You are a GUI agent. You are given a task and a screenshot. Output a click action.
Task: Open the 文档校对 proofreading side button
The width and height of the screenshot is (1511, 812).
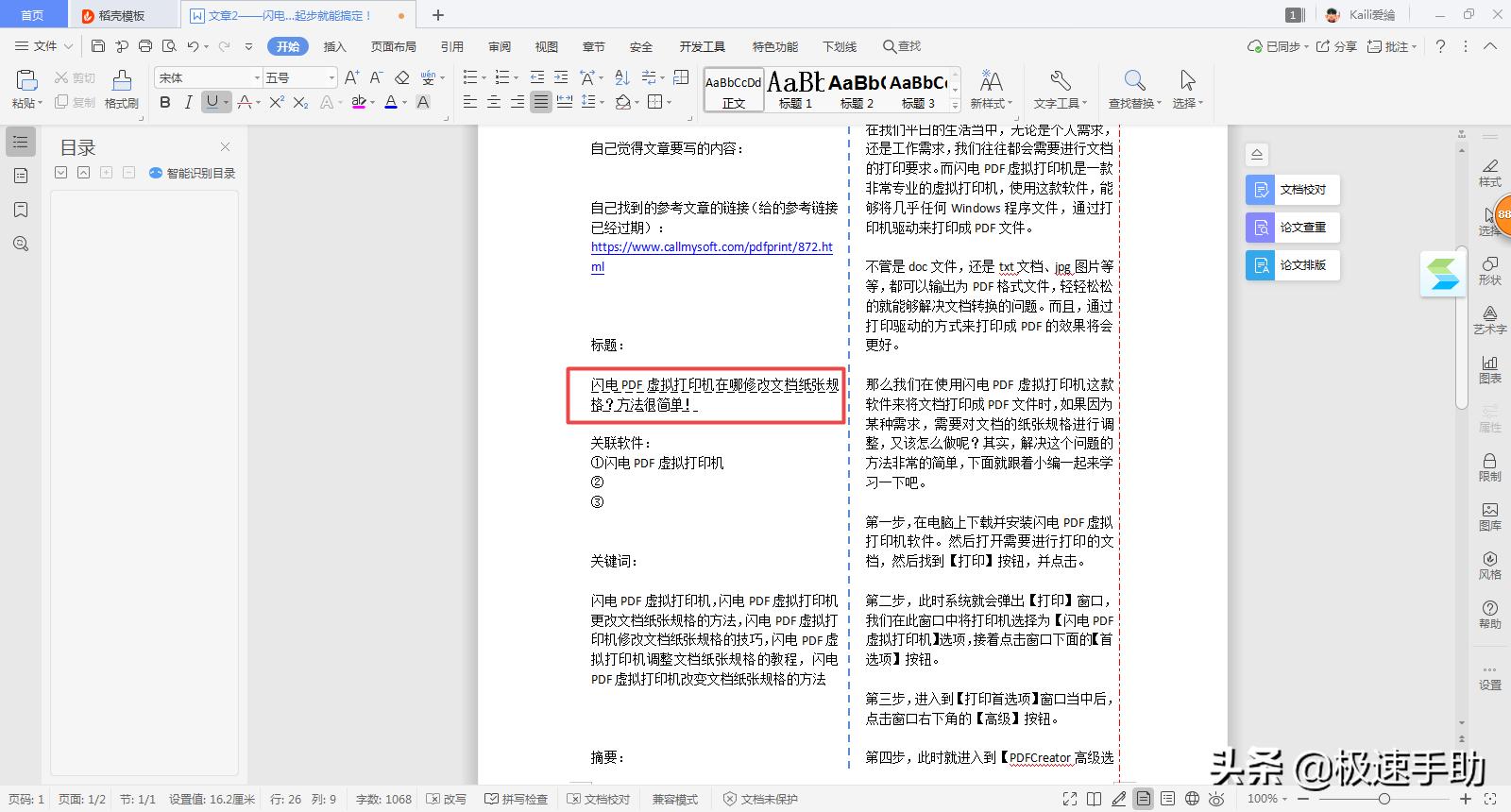tap(1292, 189)
